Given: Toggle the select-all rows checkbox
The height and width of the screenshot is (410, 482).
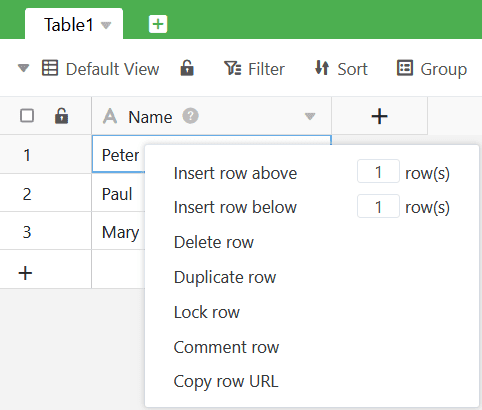Looking at the screenshot, I should (x=27, y=116).
